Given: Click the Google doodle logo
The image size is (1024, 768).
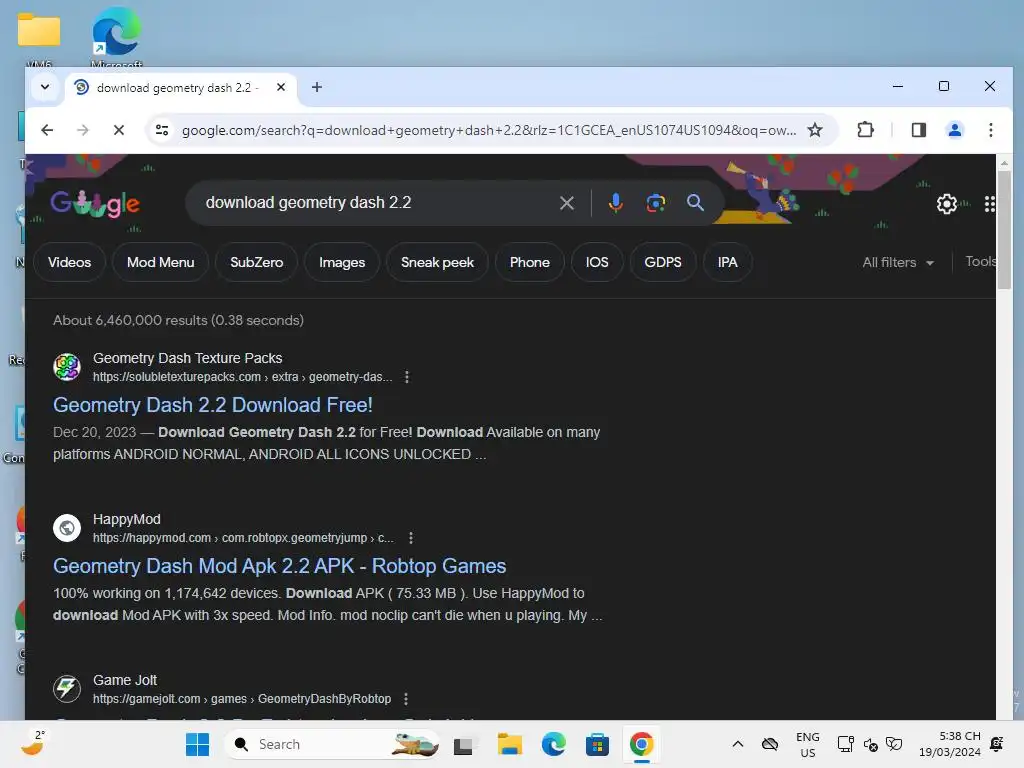Looking at the screenshot, I should coord(95,203).
